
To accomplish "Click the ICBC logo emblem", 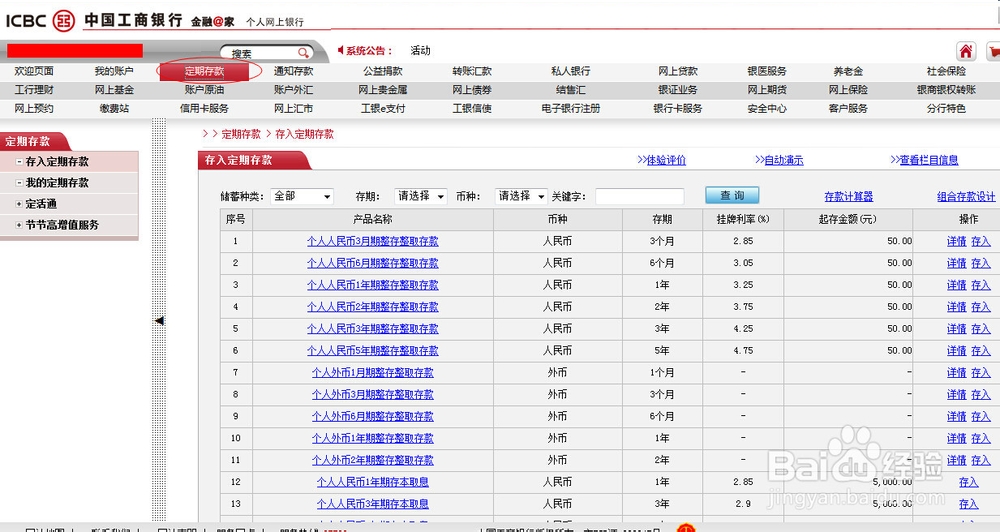I will coord(63,20).
